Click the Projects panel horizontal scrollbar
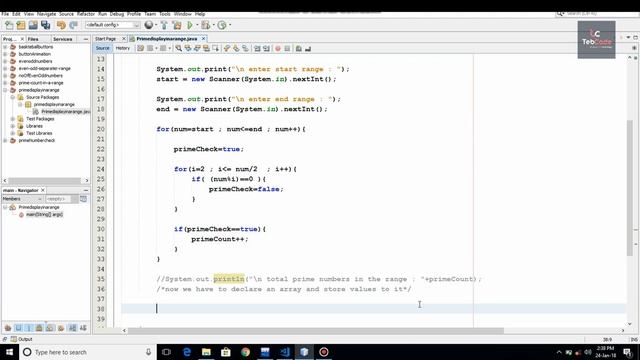The image size is (640, 360). pyautogui.click(x=44, y=180)
